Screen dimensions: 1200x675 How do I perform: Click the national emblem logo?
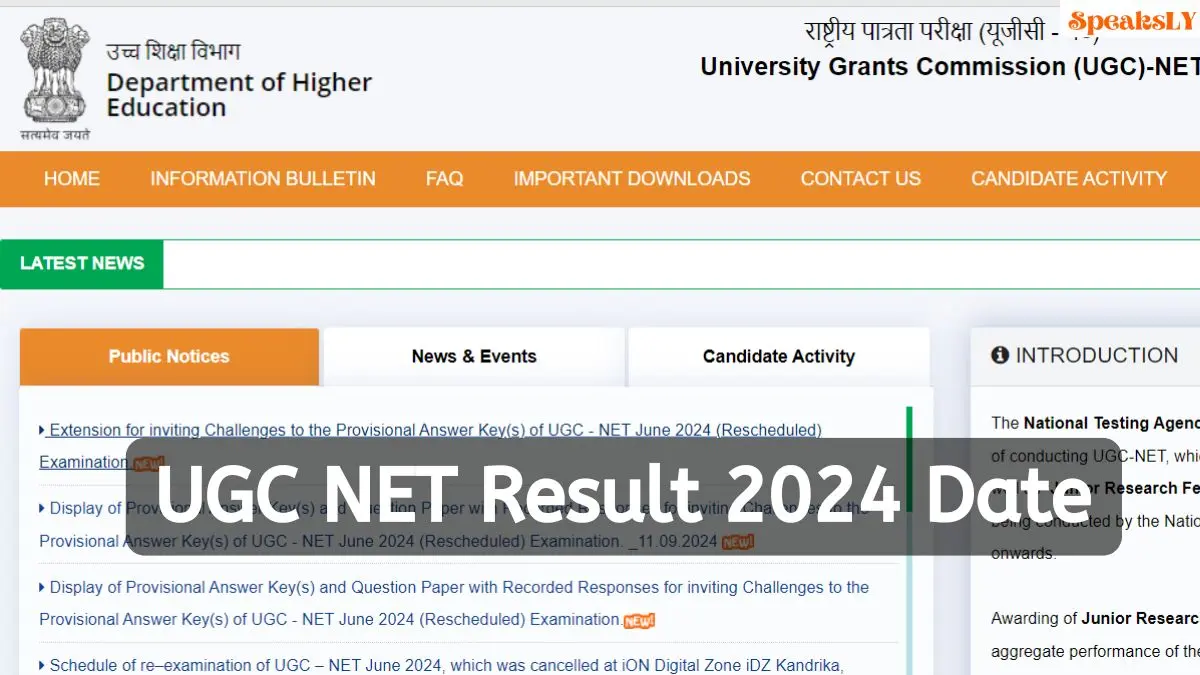tap(54, 73)
